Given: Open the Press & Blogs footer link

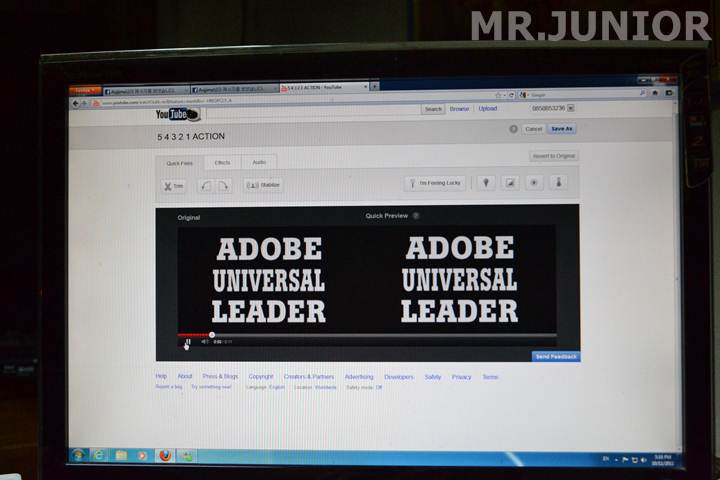Looking at the screenshot, I should 220,376.
